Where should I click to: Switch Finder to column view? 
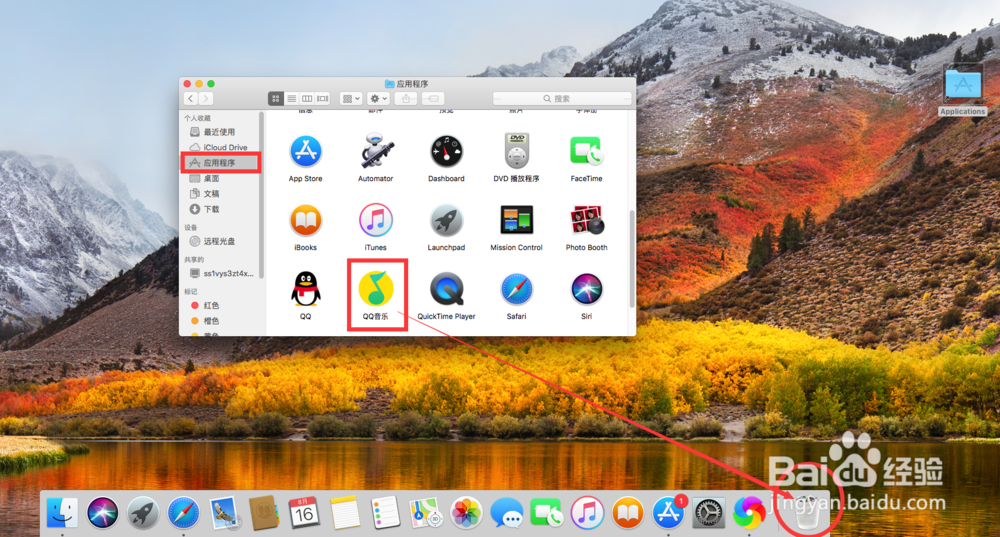coord(307,98)
